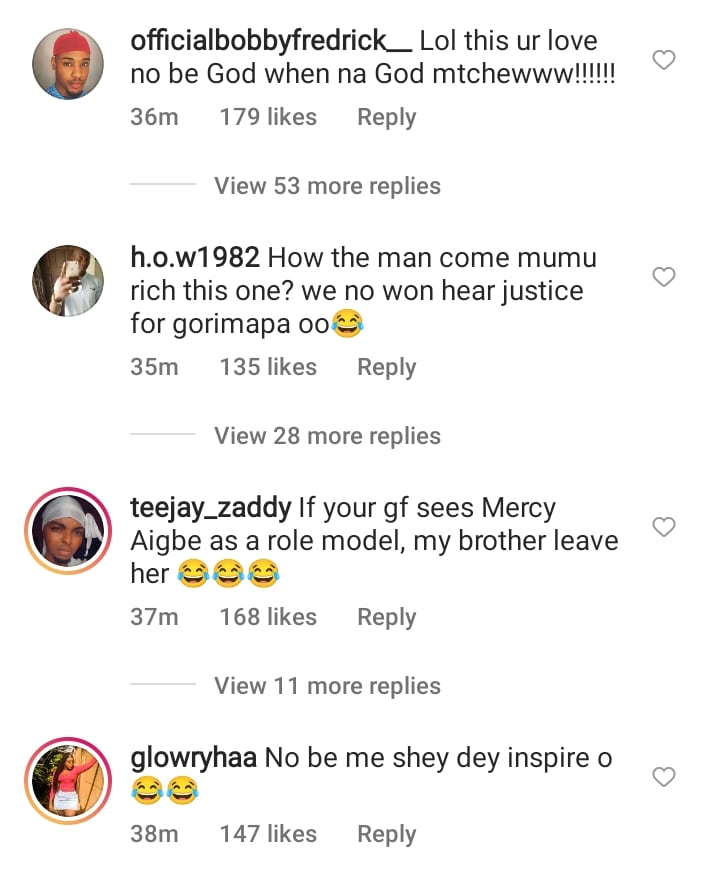Screen dimensions: 720x872
Task: Reply to h.o.w1982's comment
Action: coord(386,367)
